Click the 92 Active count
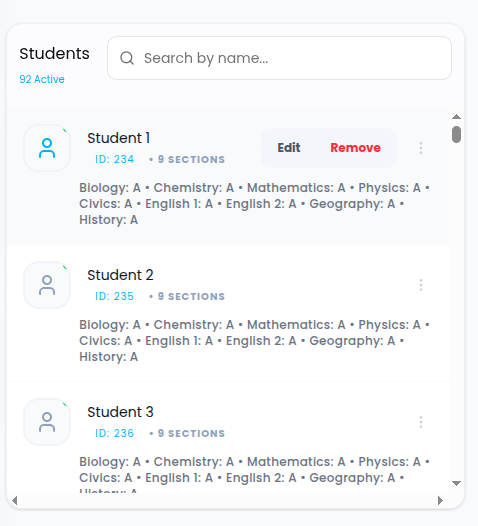This screenshot has width=478, height=526. (42, 79)
